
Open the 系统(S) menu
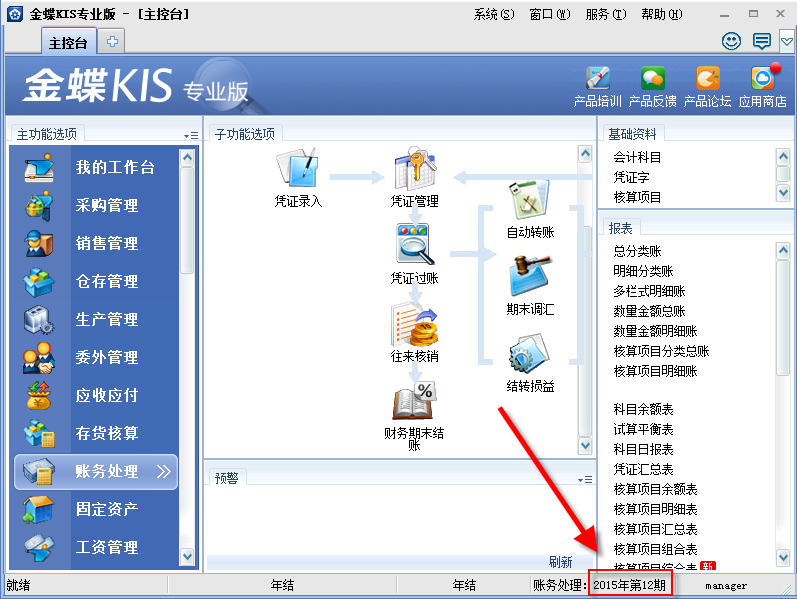coord(493,14)
